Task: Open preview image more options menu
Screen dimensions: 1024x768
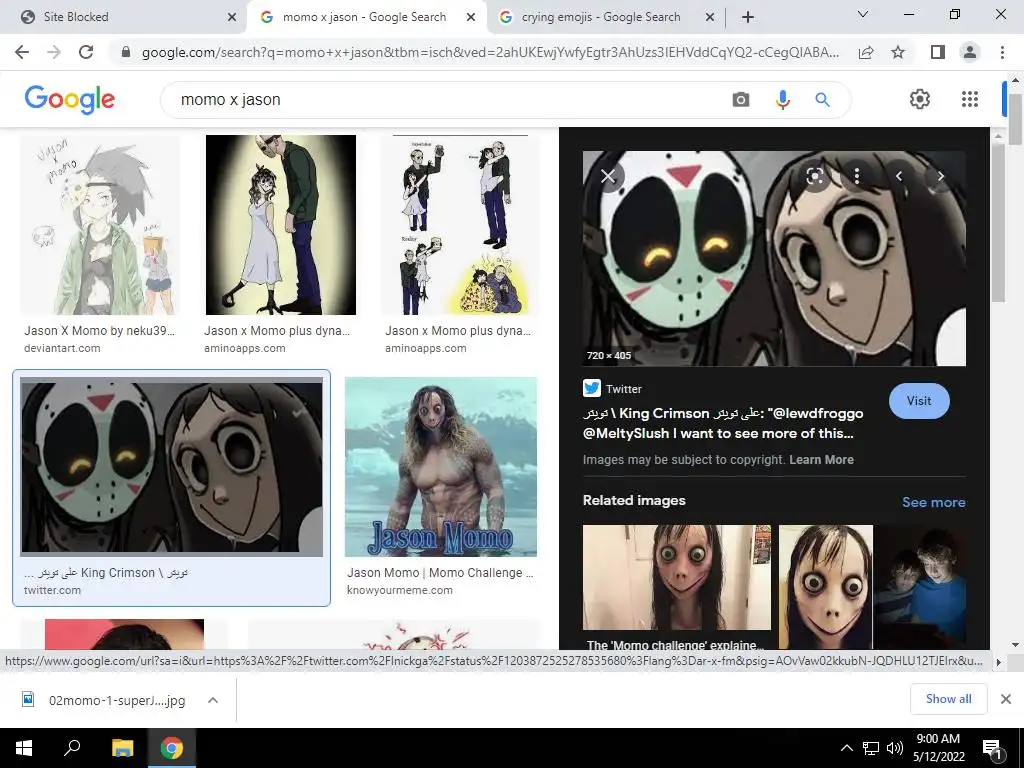Action: click(856, 176)
